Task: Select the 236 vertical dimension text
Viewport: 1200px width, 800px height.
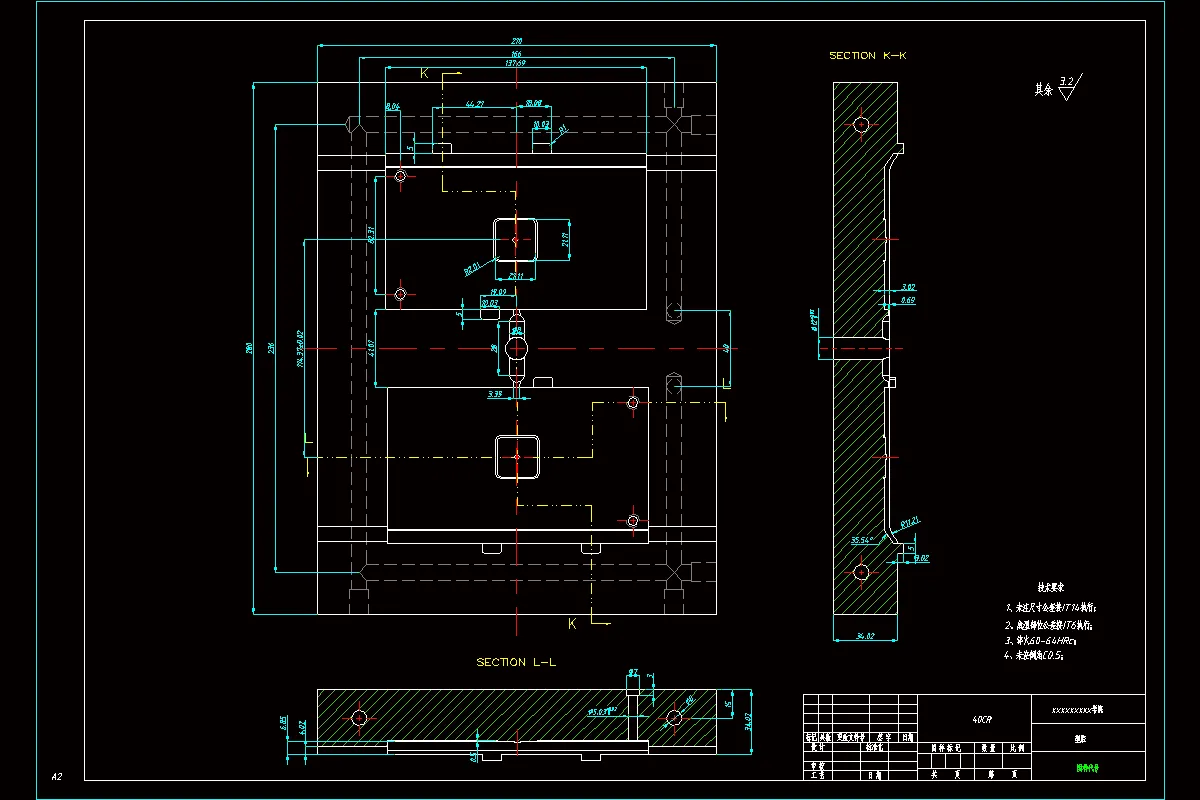Action: point(271,348)
